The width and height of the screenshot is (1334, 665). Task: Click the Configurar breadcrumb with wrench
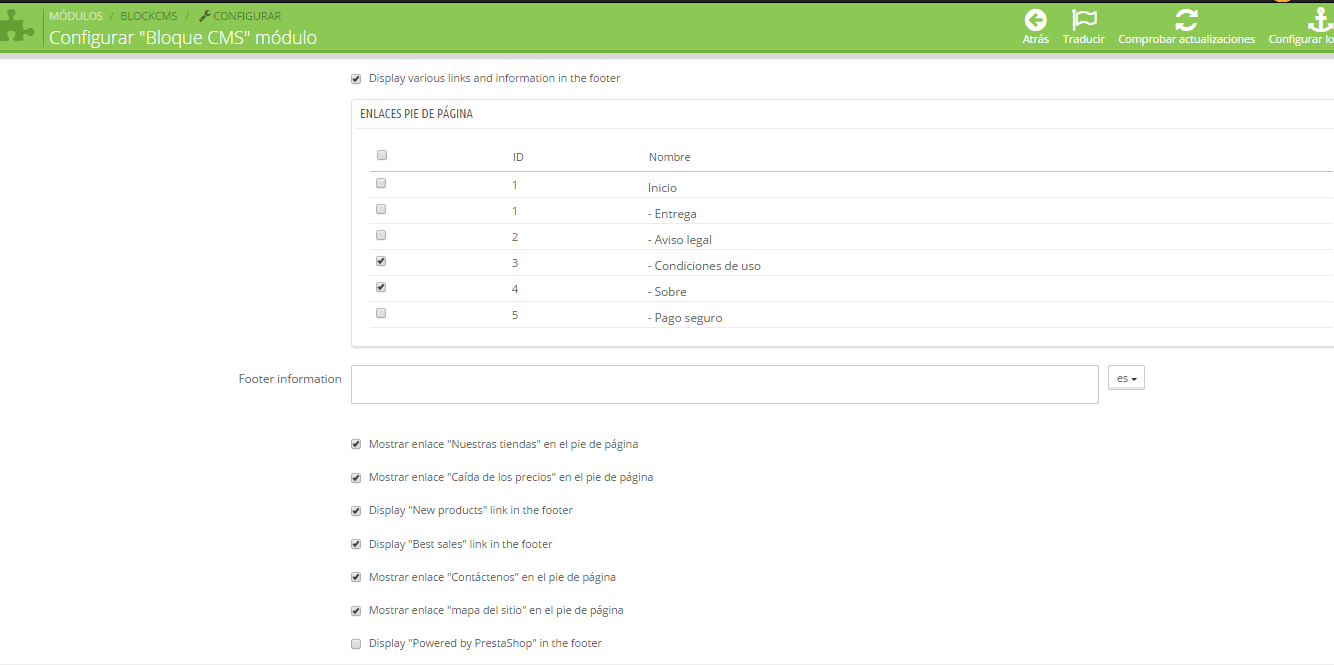pyautogui.click(x=240, y=16)
